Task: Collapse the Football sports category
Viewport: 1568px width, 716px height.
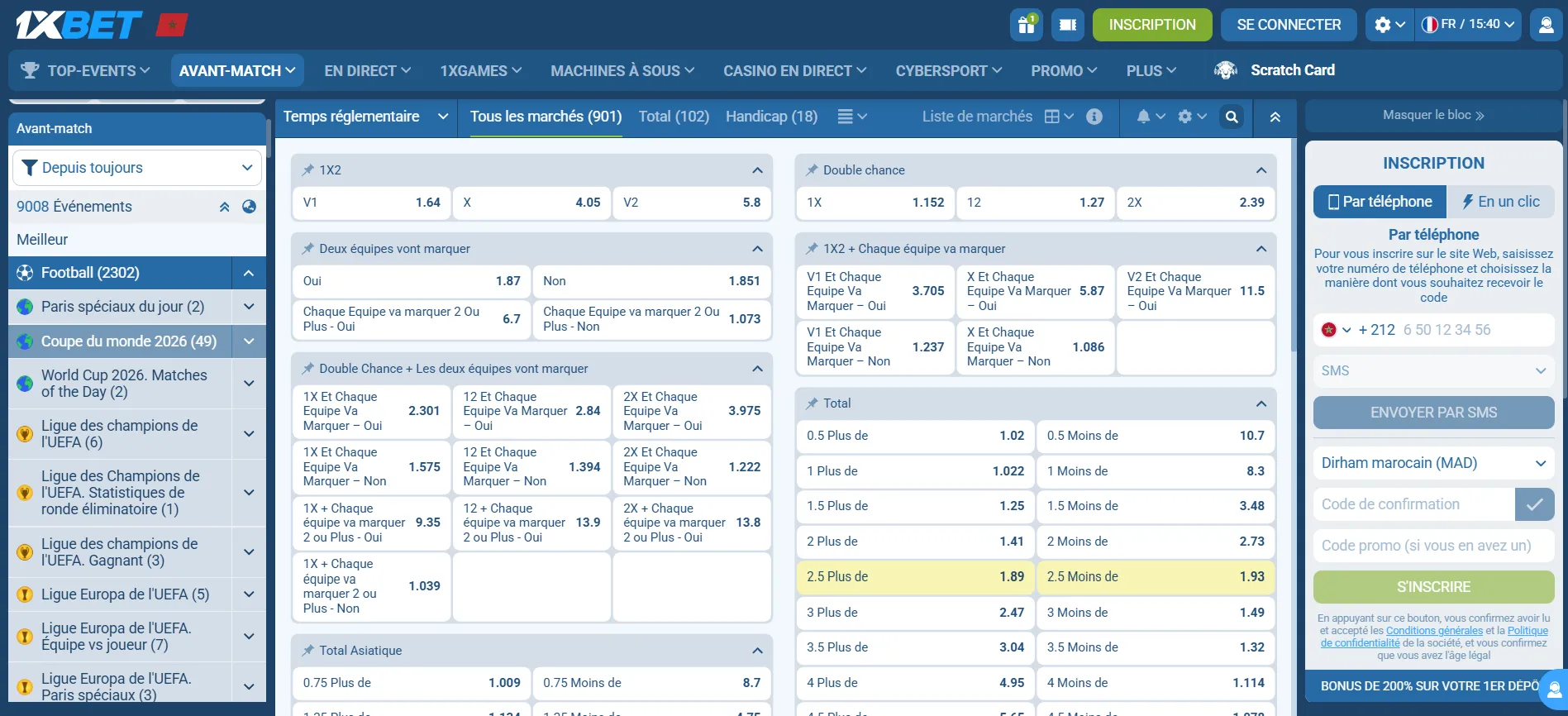Action: 249,273
